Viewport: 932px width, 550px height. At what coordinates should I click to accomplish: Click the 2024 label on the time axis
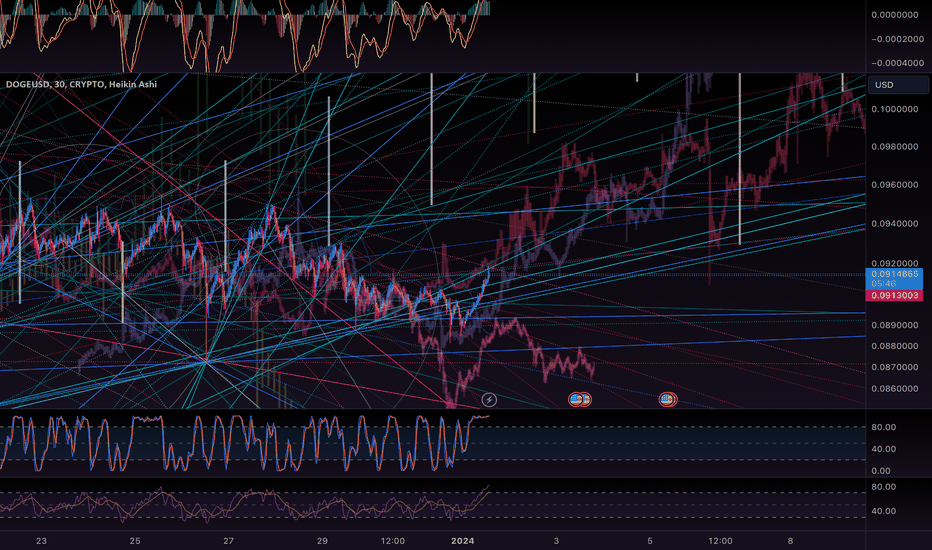point(462,540)
